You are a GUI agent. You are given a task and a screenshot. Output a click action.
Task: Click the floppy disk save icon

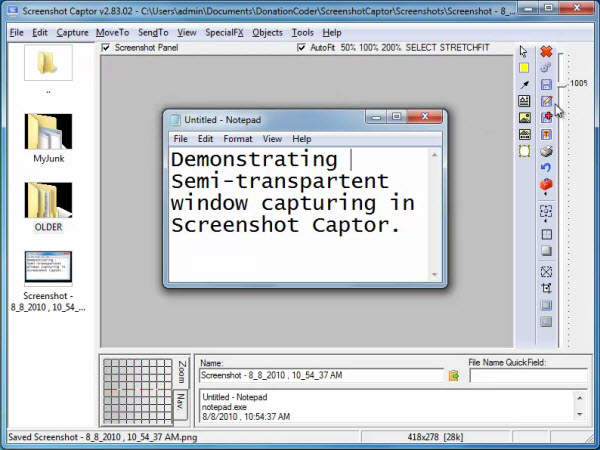546,85
